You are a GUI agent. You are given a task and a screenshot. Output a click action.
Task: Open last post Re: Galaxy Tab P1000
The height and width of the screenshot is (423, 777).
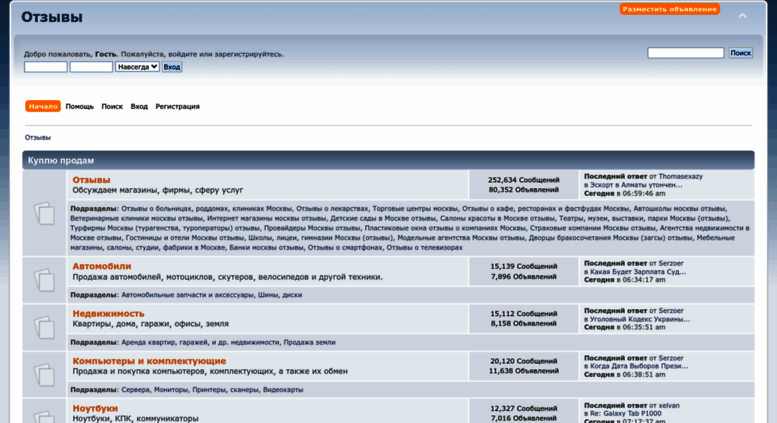click(x=625, y=414)
